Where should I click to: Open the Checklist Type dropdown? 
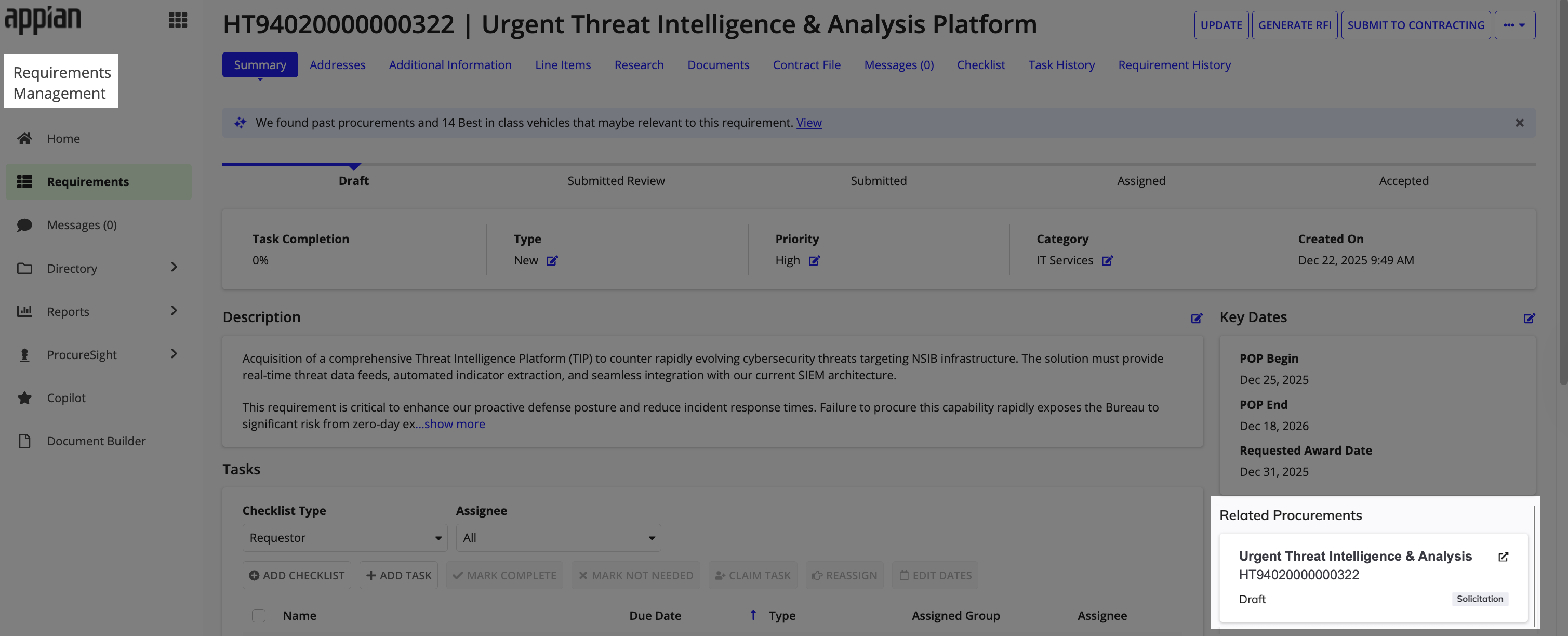point(344,538)
